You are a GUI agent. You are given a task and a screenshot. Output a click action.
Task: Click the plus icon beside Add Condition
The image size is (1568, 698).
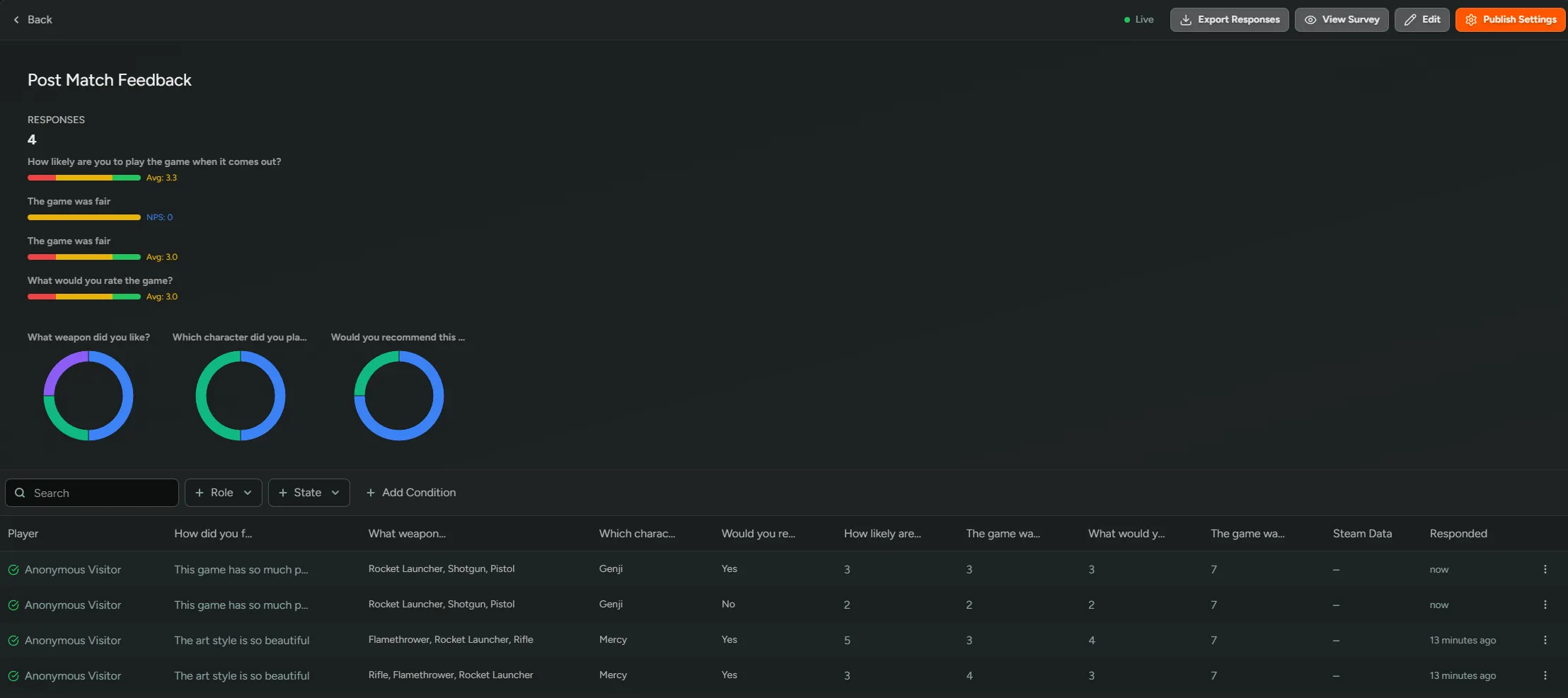(x=370, y=493)
